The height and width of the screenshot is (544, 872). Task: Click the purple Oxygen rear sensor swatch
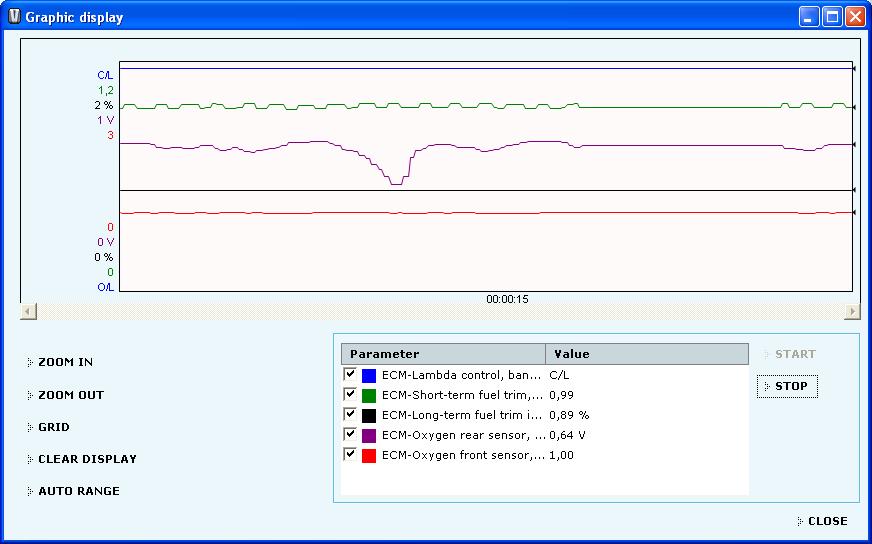(x=369, y=436)
